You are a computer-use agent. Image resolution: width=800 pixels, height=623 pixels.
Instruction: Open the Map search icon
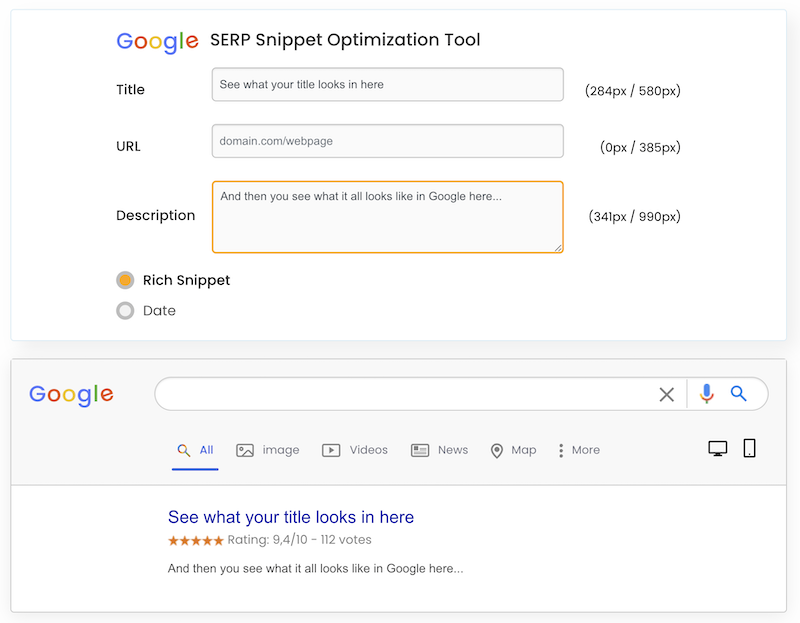[x=497, y=450]
